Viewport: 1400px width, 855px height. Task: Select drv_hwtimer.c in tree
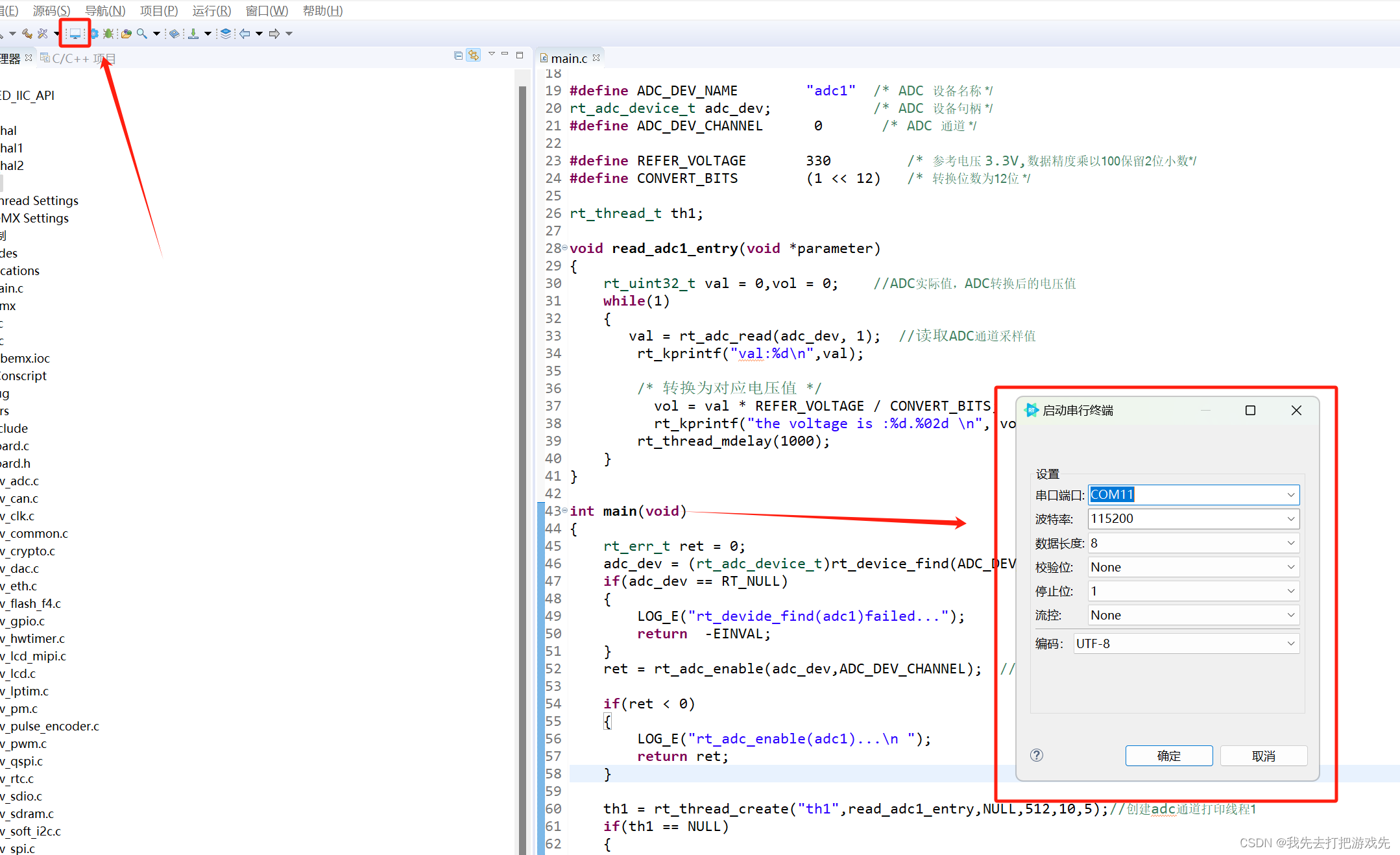32,638
